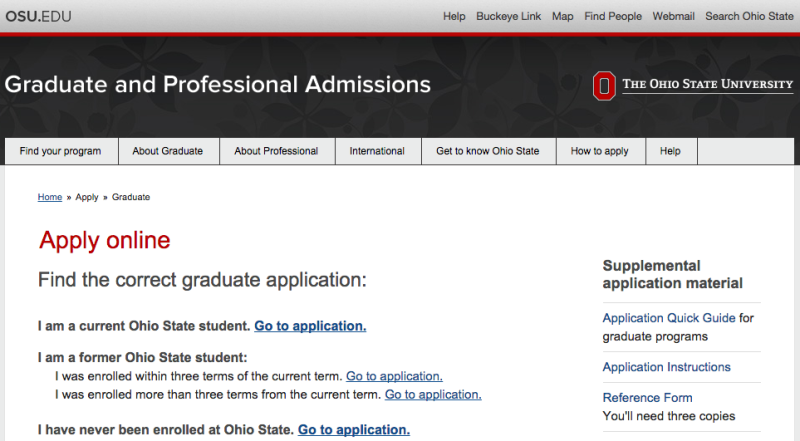Click Search Ohio State
The image size is (800, 441).
(x=749, y=16)
